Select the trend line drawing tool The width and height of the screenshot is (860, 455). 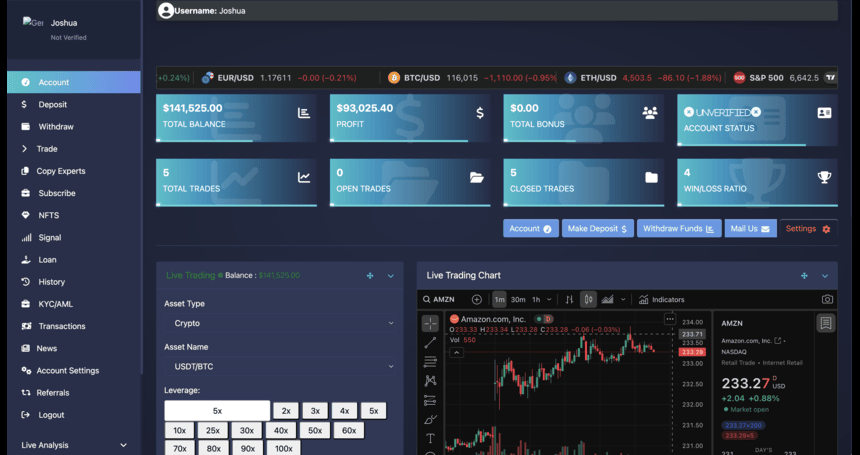pyautogui.click(x=430, y=342)
